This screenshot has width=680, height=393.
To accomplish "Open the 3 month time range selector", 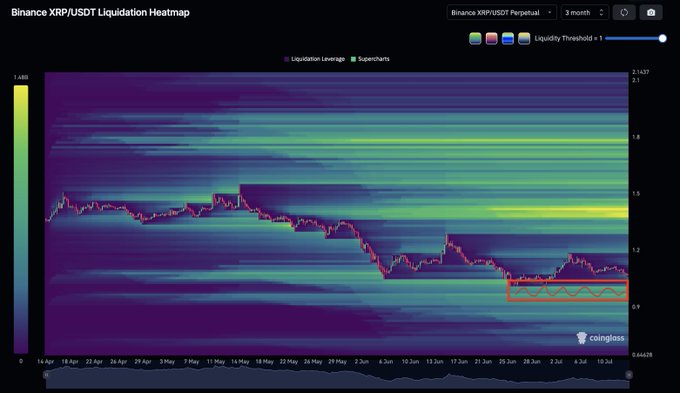I will (585, 13).
